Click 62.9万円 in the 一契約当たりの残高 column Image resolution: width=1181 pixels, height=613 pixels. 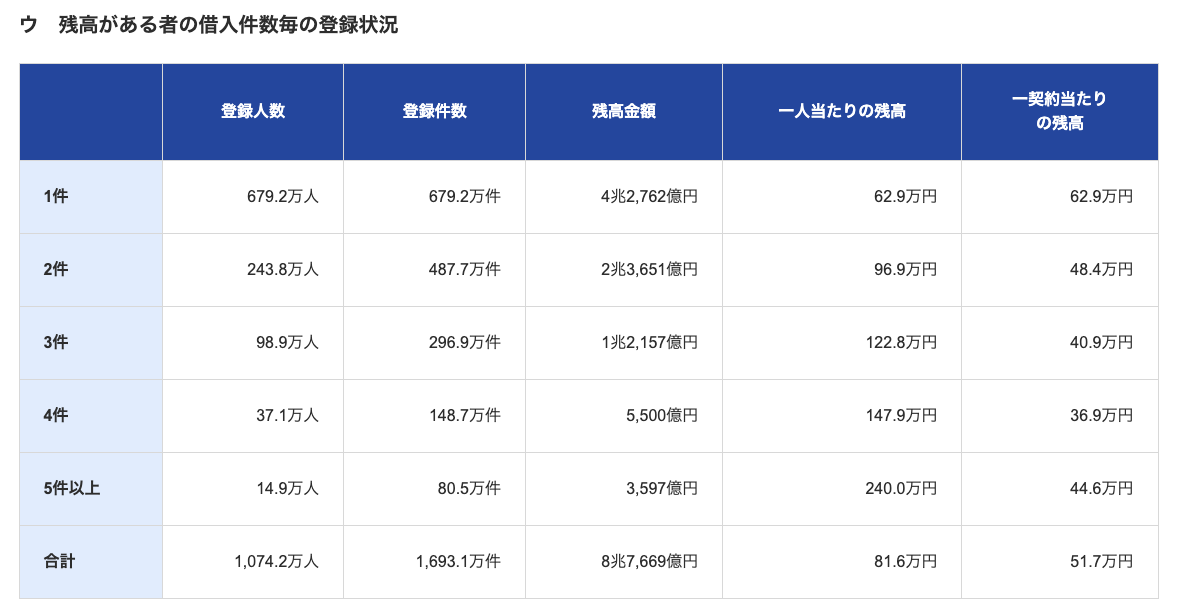[1060, 197]
